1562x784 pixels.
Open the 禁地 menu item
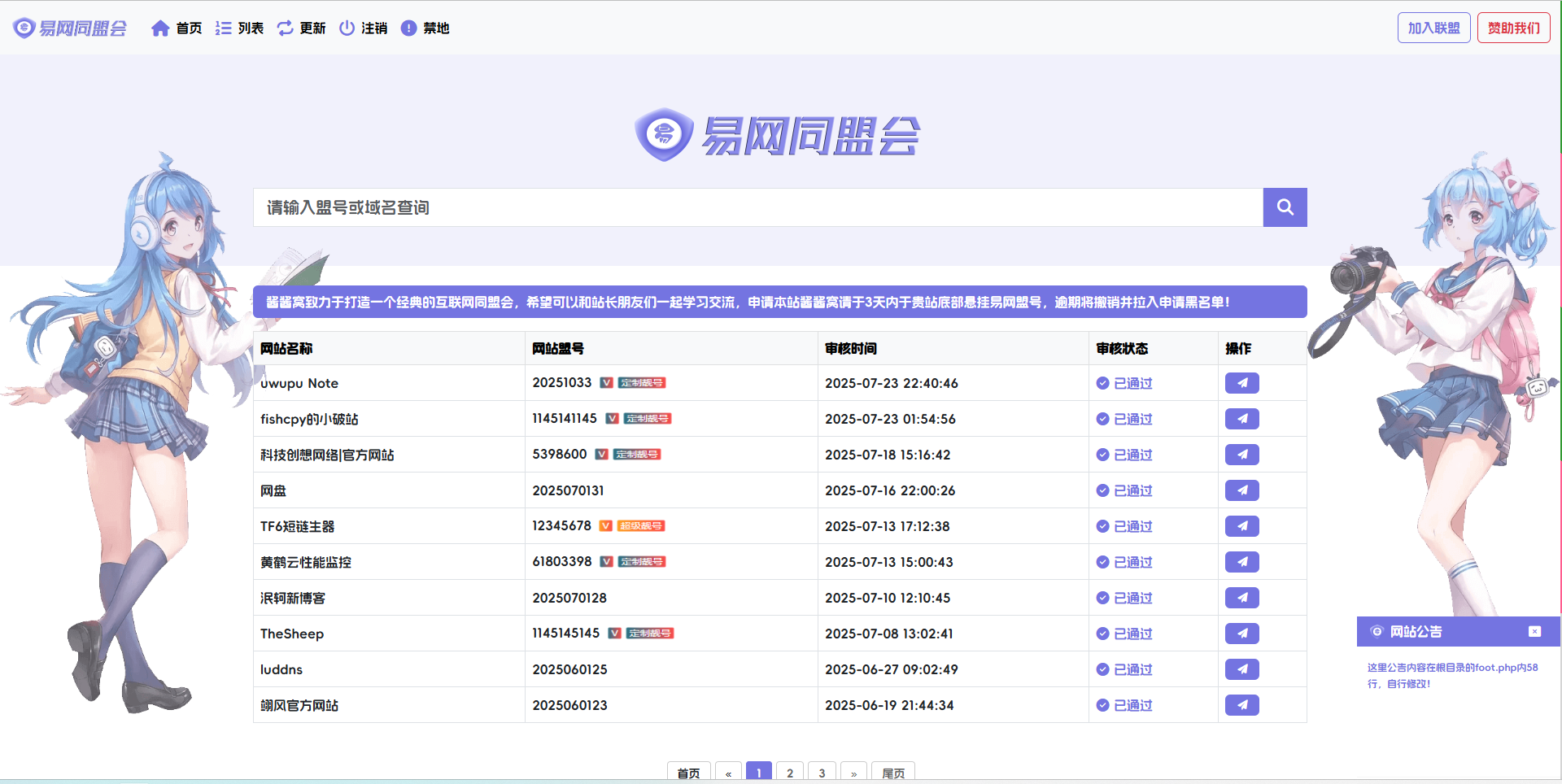(x=425, y=28)
